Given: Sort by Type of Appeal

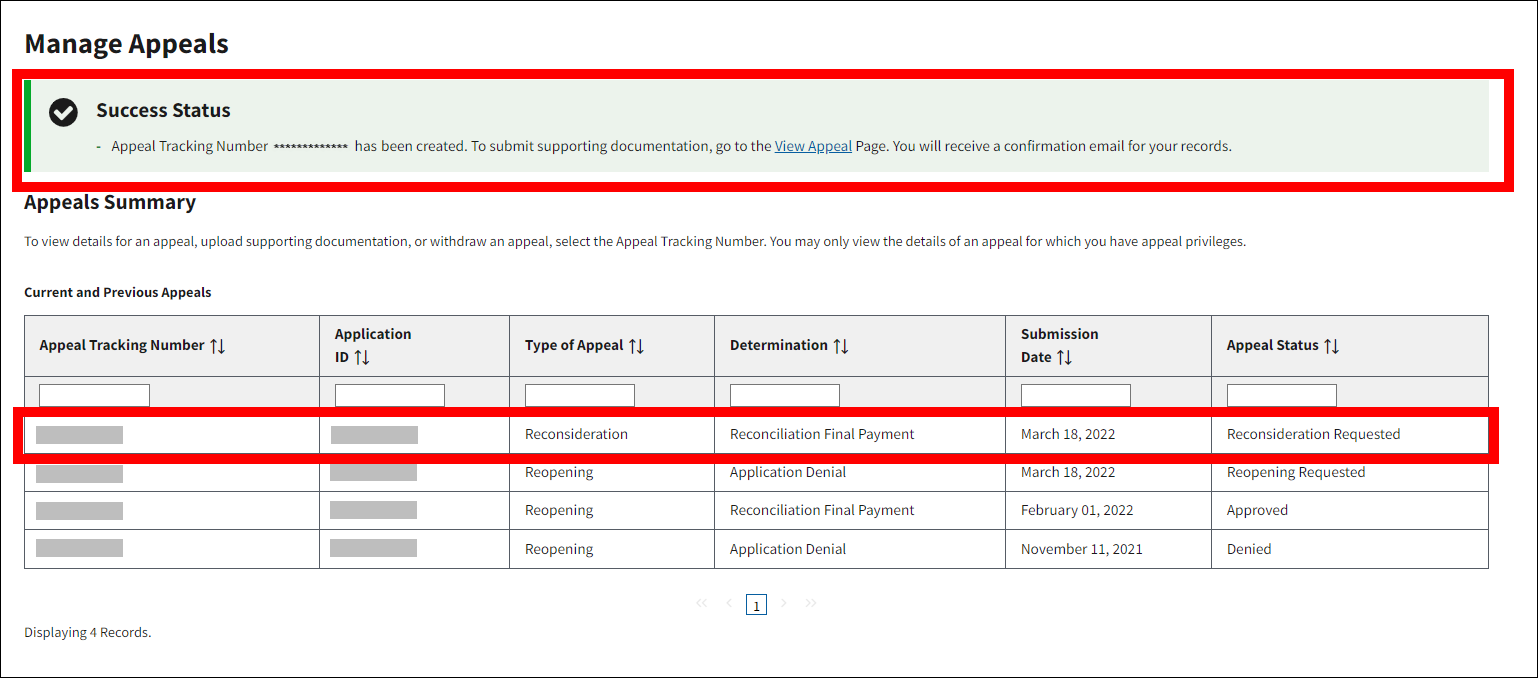Looking at the screenshot, I should click(x=636, y=346).
